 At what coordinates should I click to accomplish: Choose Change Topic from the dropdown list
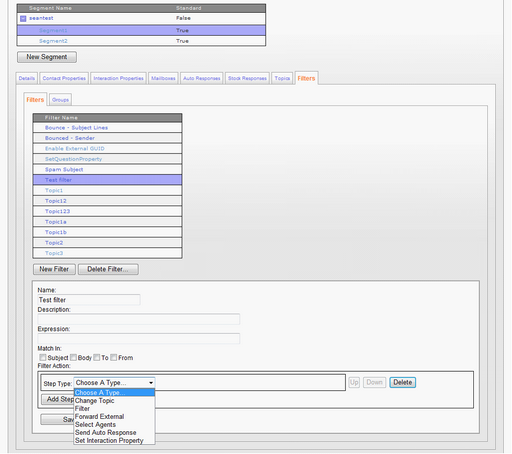tap(95, 401)
